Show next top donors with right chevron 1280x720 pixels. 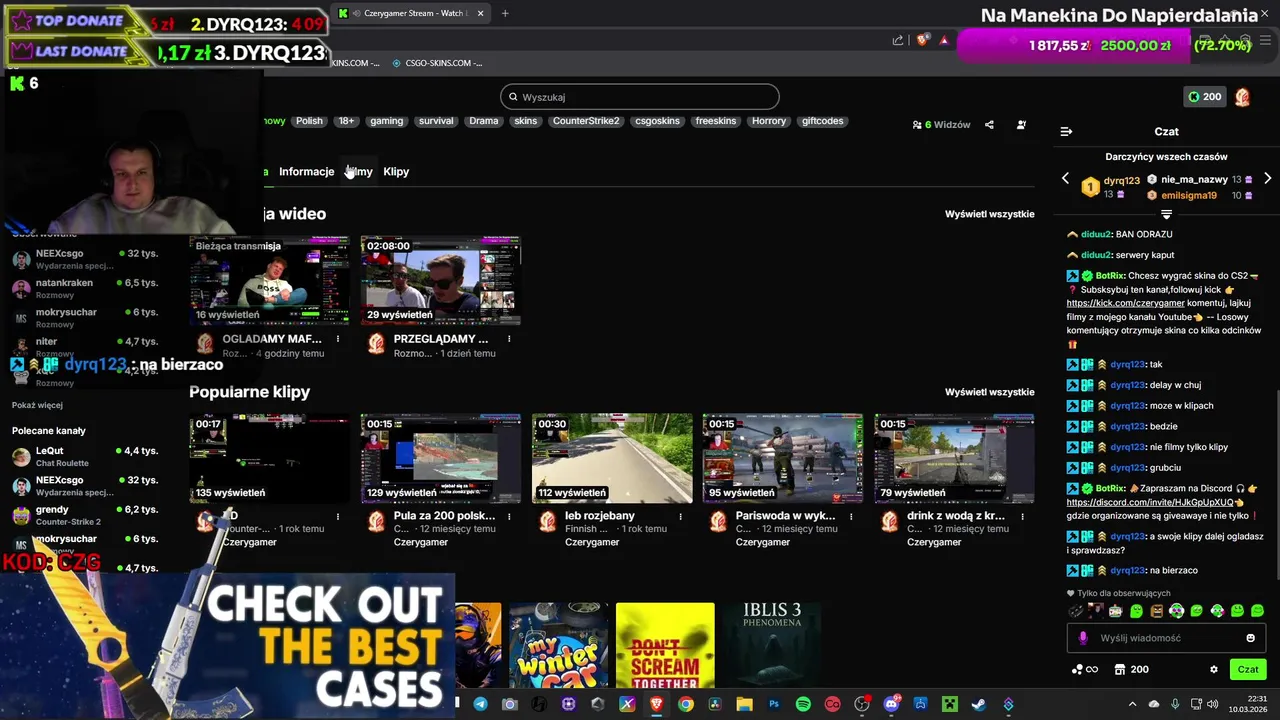click(x=1267, y=178)
